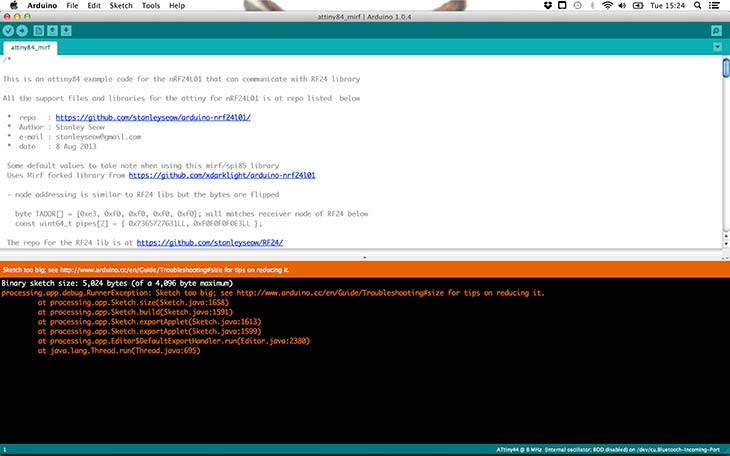Open xdarklight/arduino-nrf24l01 GitHub link
This screenshot has width=730, height=456.
click(222, 175)
